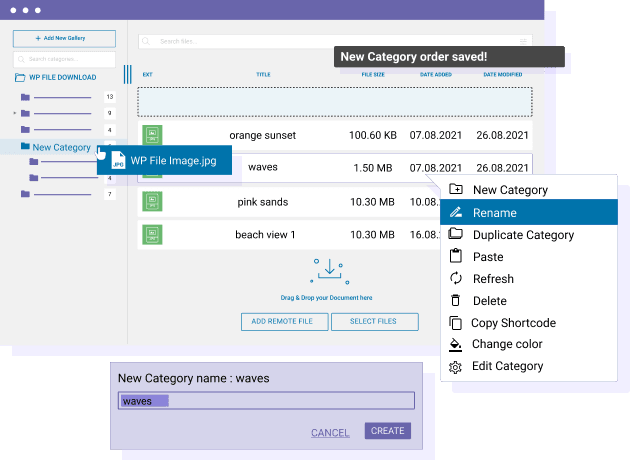Choose Change color from context menu
This screenshot has width=630, height=460.
(507, 344)
